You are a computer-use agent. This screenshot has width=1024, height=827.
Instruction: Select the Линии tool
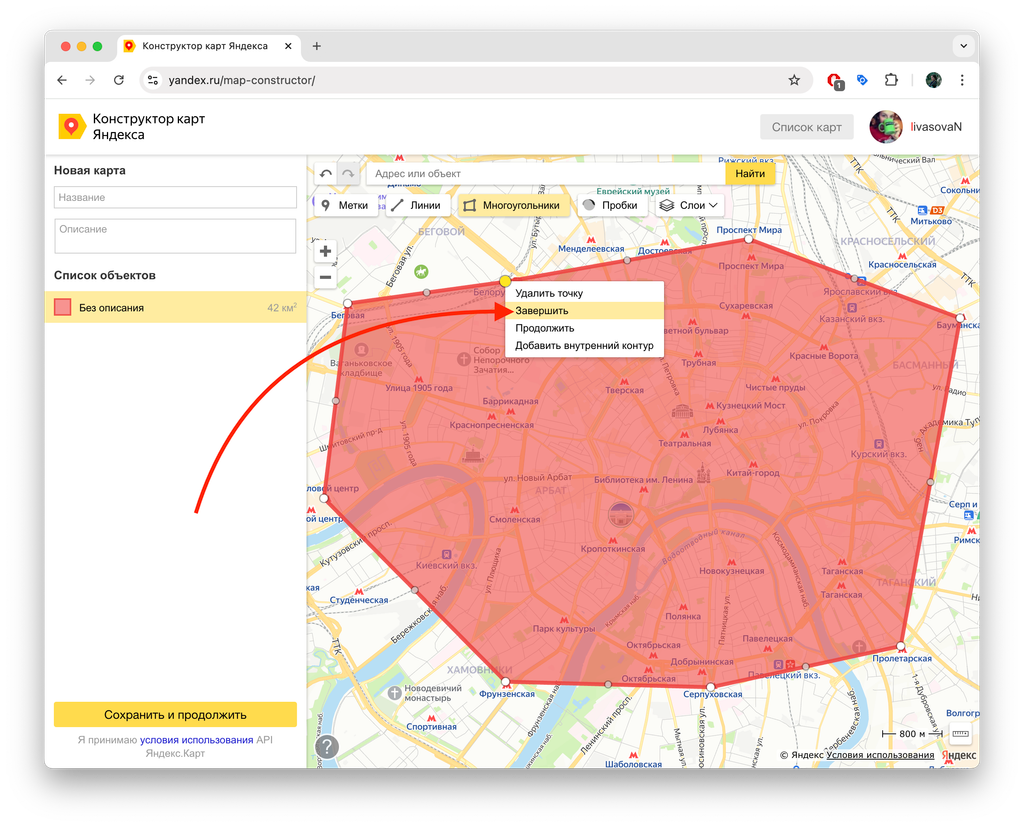pos(417,205)
